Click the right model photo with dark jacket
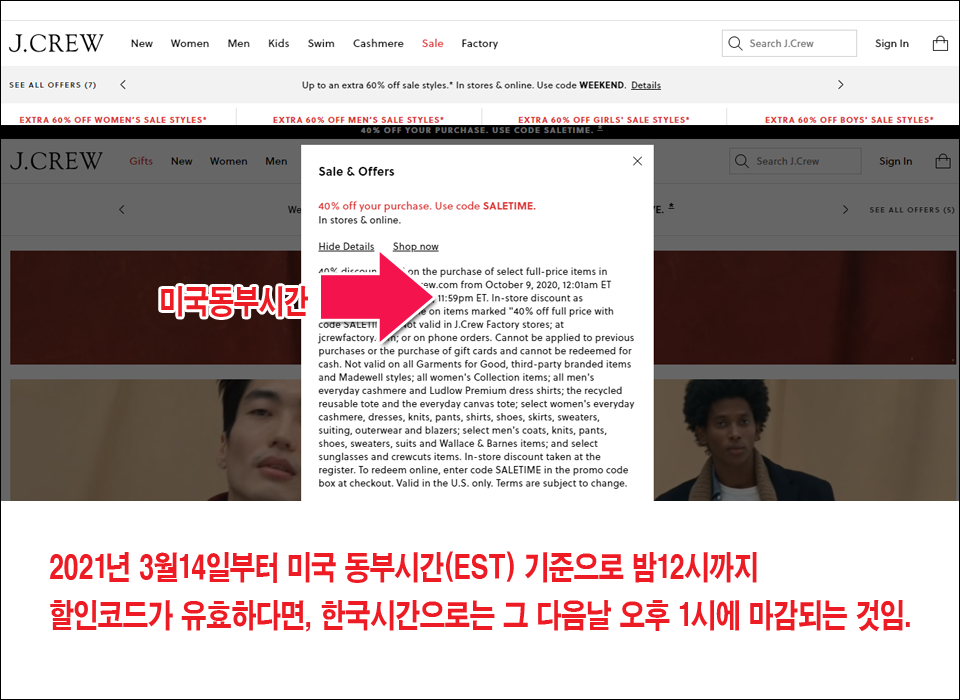Image resolution: width=960 pixels, height=700 pixels. 804,440
